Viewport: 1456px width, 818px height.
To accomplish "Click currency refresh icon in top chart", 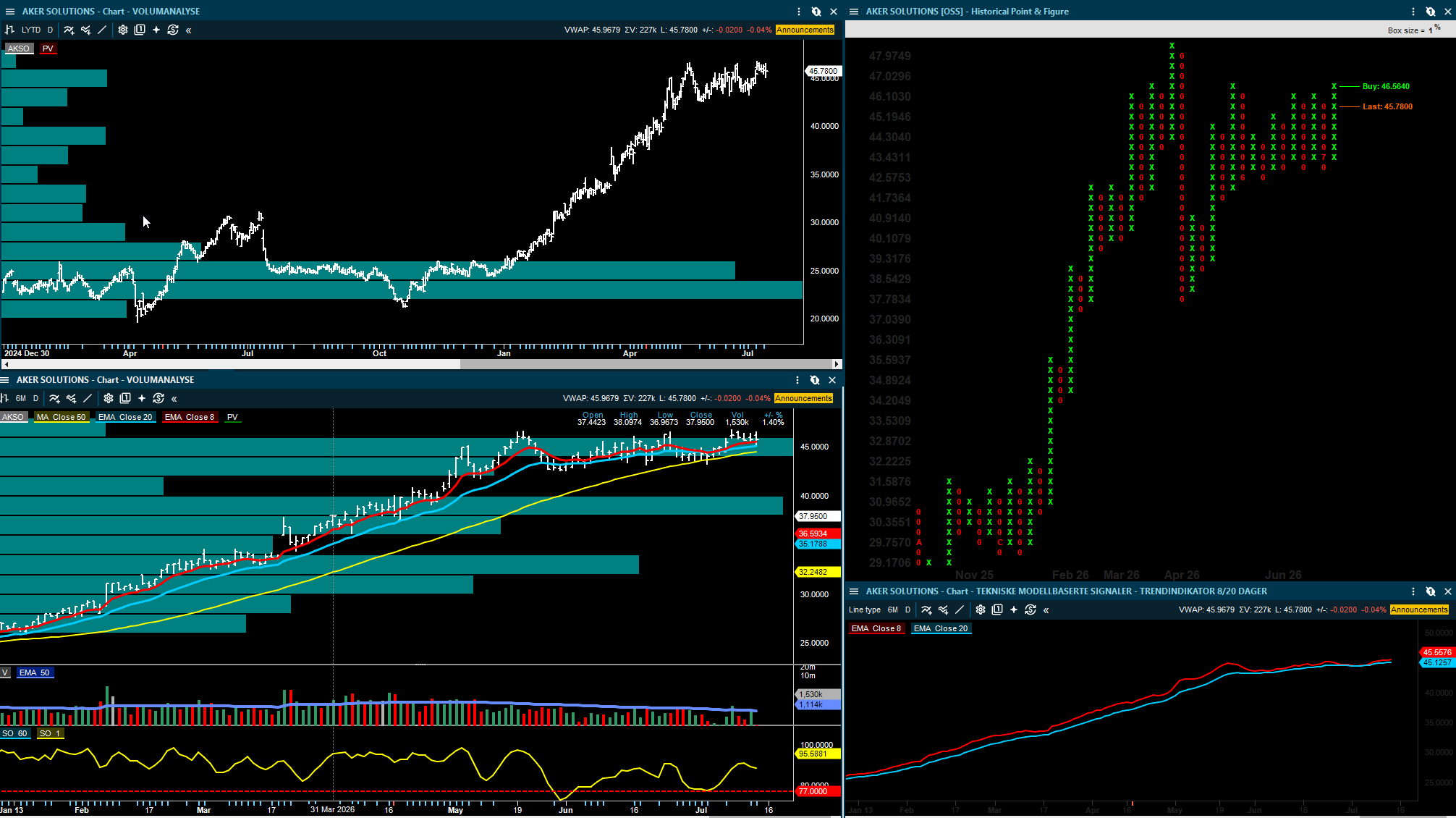I will pos(173,30).
